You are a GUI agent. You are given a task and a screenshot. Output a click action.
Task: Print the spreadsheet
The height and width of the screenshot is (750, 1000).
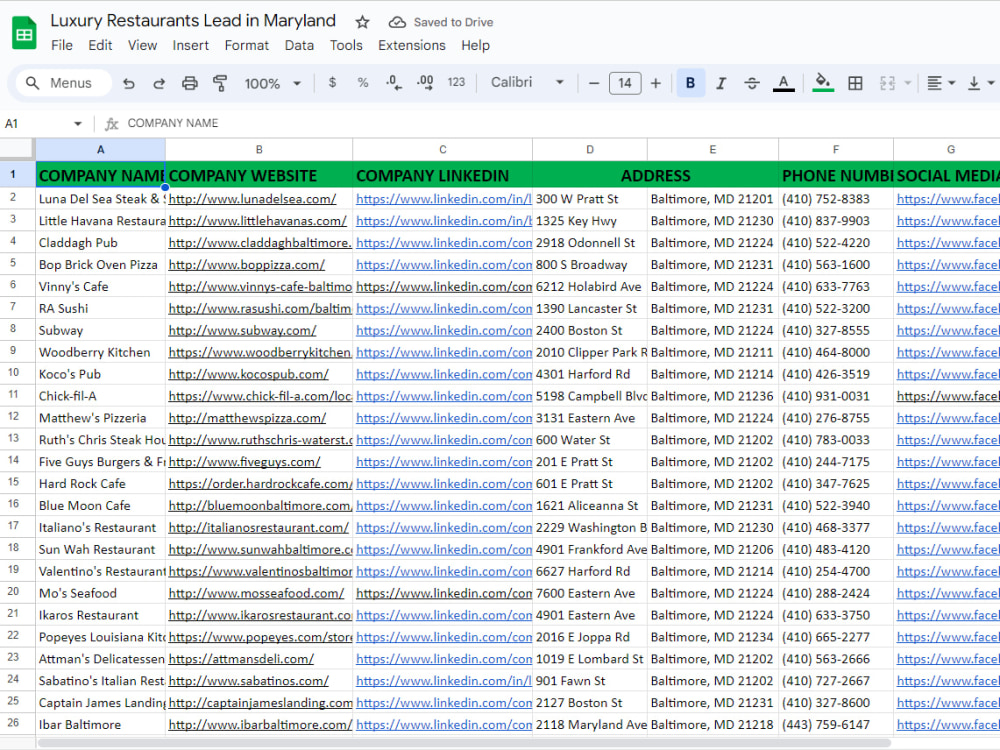(189, 83)
